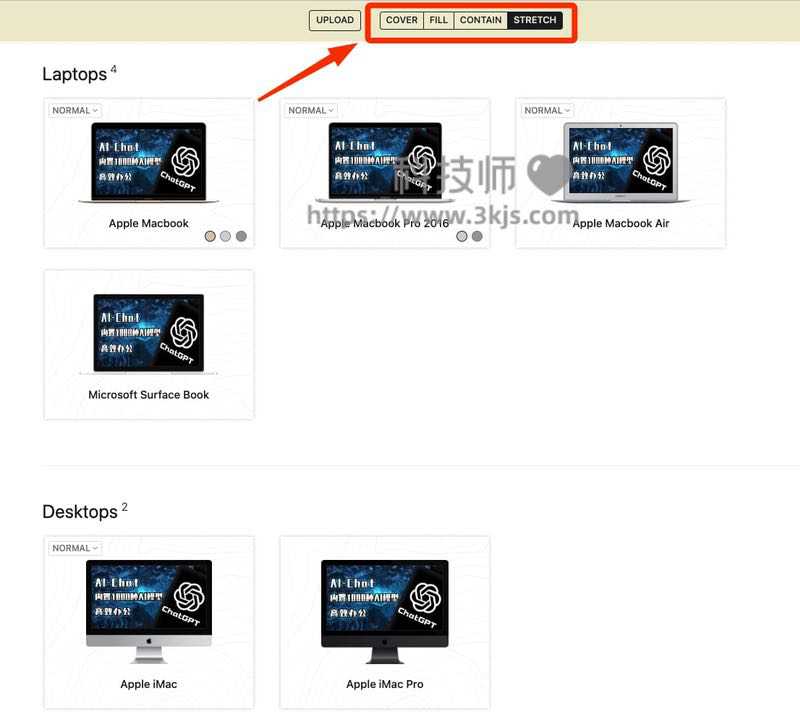Open the Microsoft Surface Book mockup image

(148, 334)
